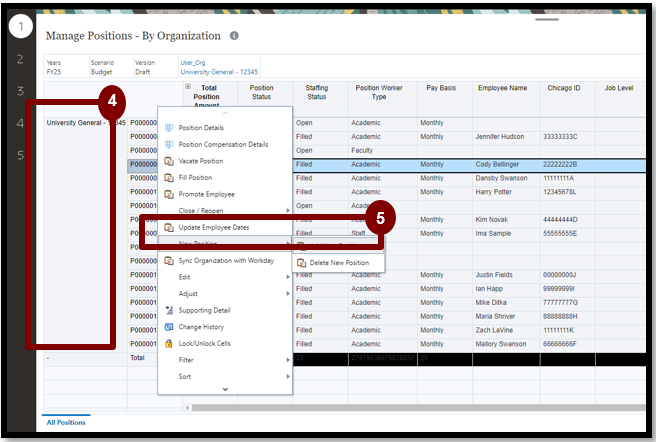This screenshot has width=656, height=442.
Task: Select Delete New Position in submenu
Action: [x=338, y=263]
